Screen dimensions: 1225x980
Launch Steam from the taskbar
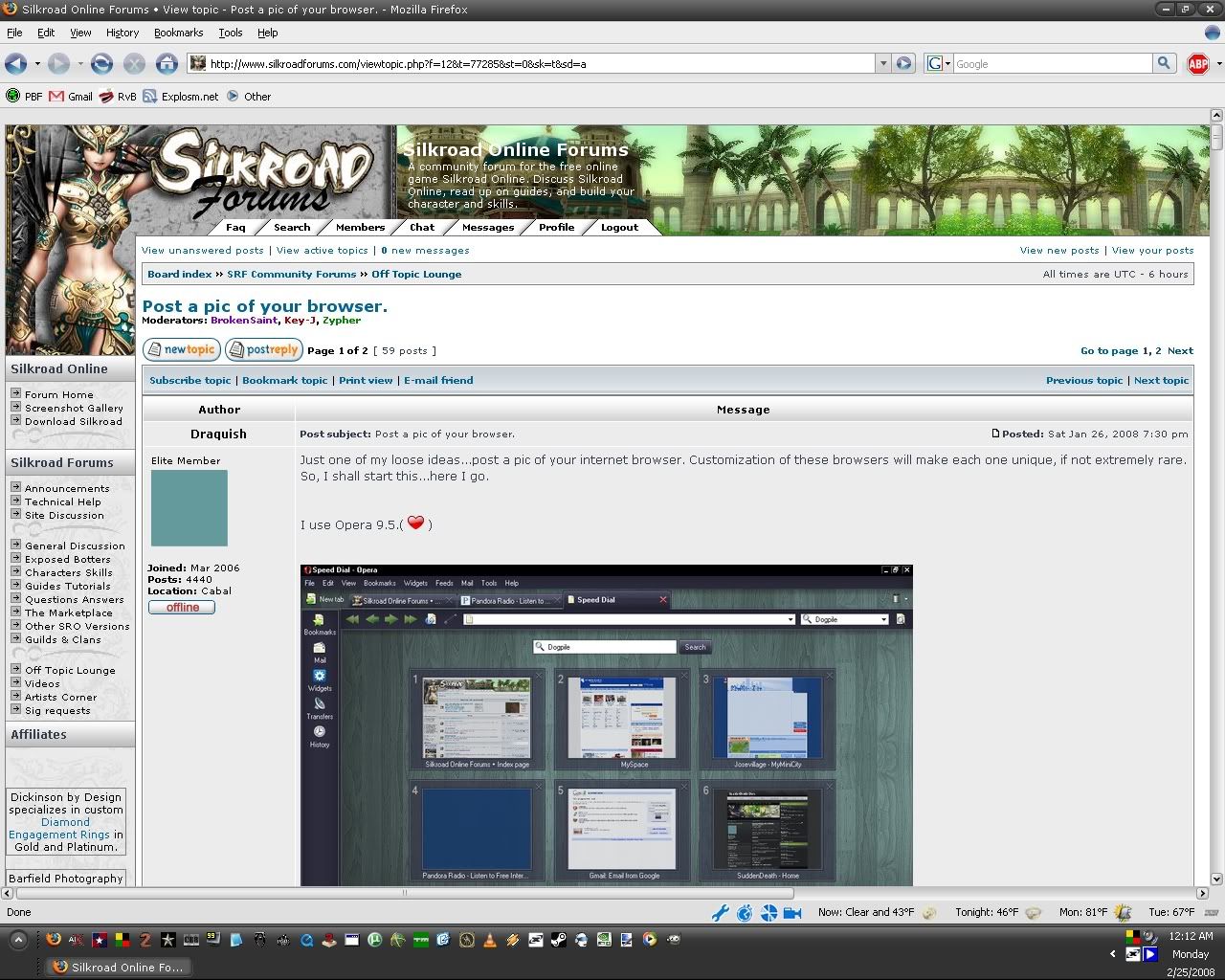point(558,940)
